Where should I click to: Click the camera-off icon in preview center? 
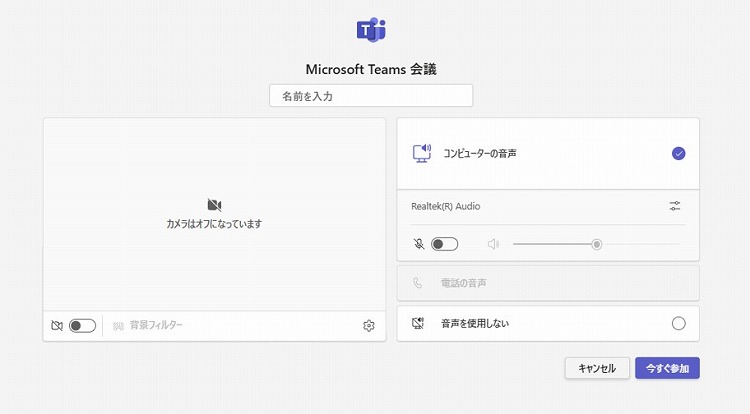[x=214, y=205]
